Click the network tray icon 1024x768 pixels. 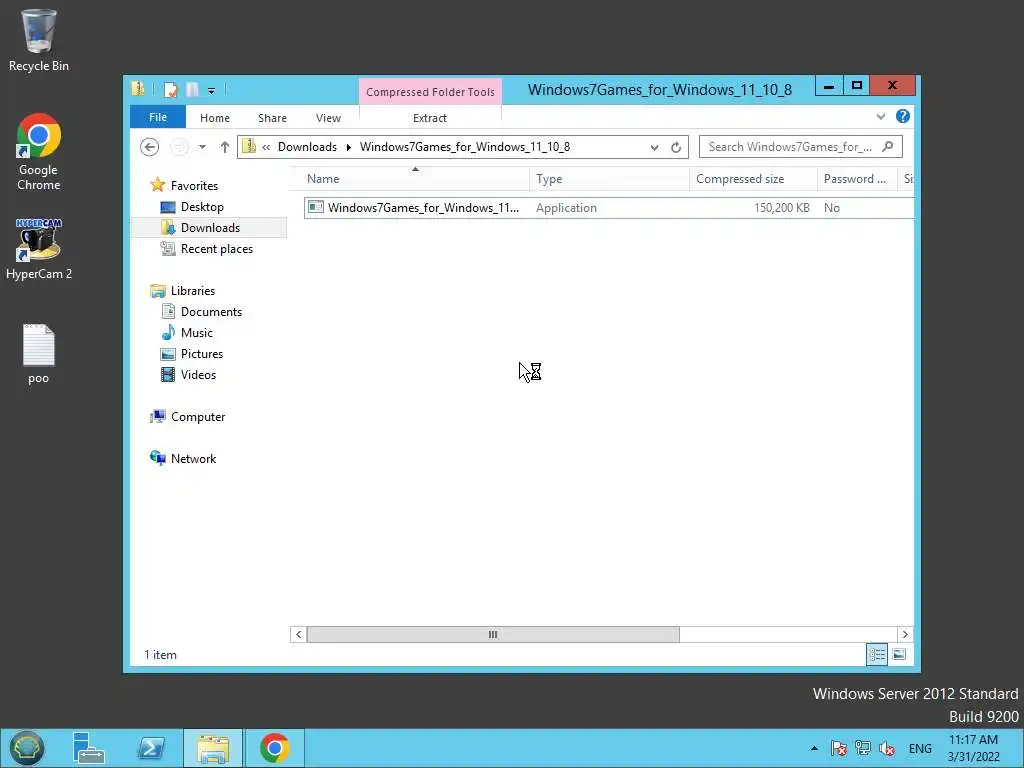point(863,748)
